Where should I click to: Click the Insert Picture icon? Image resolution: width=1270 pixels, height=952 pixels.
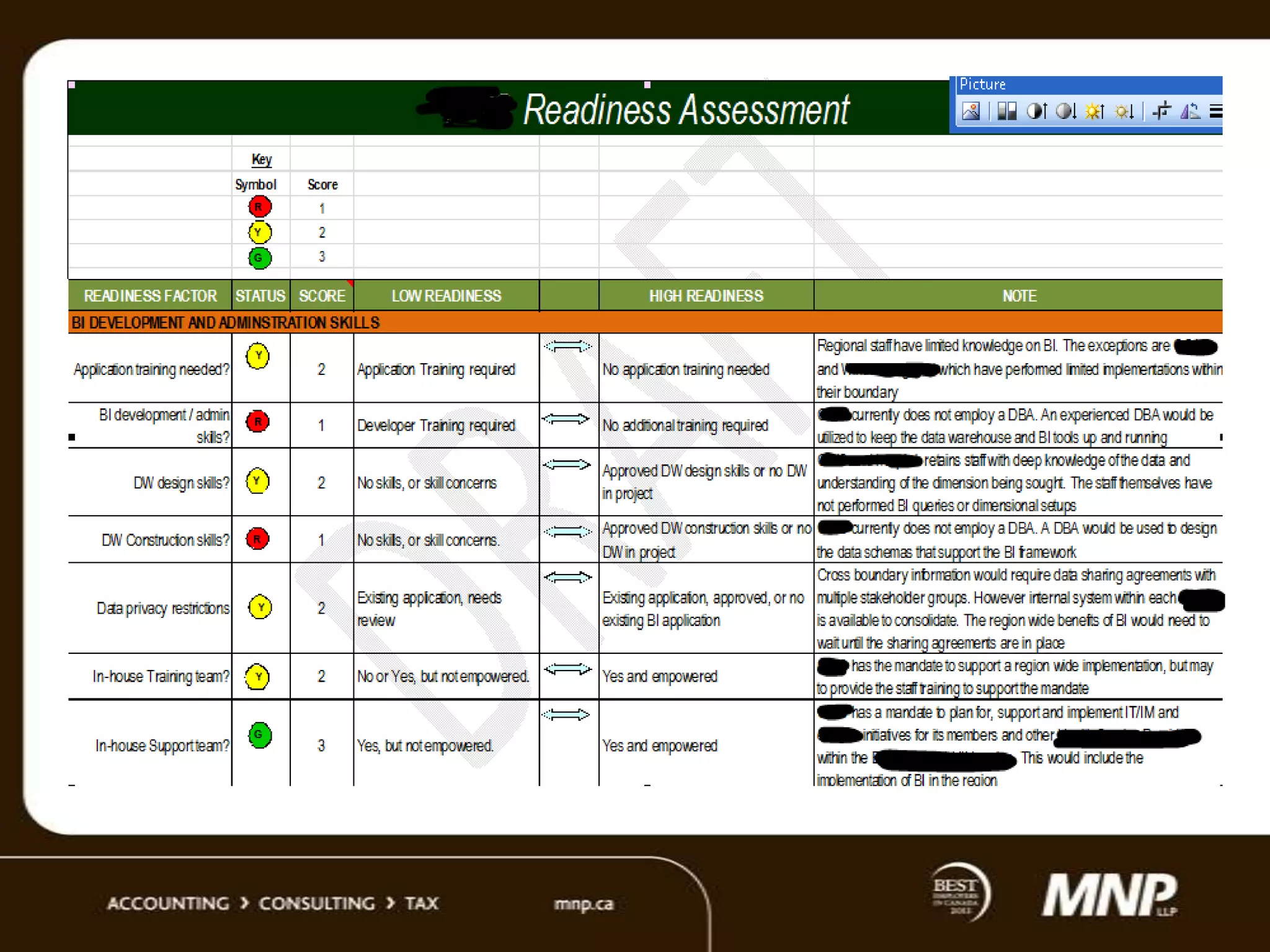970,112
